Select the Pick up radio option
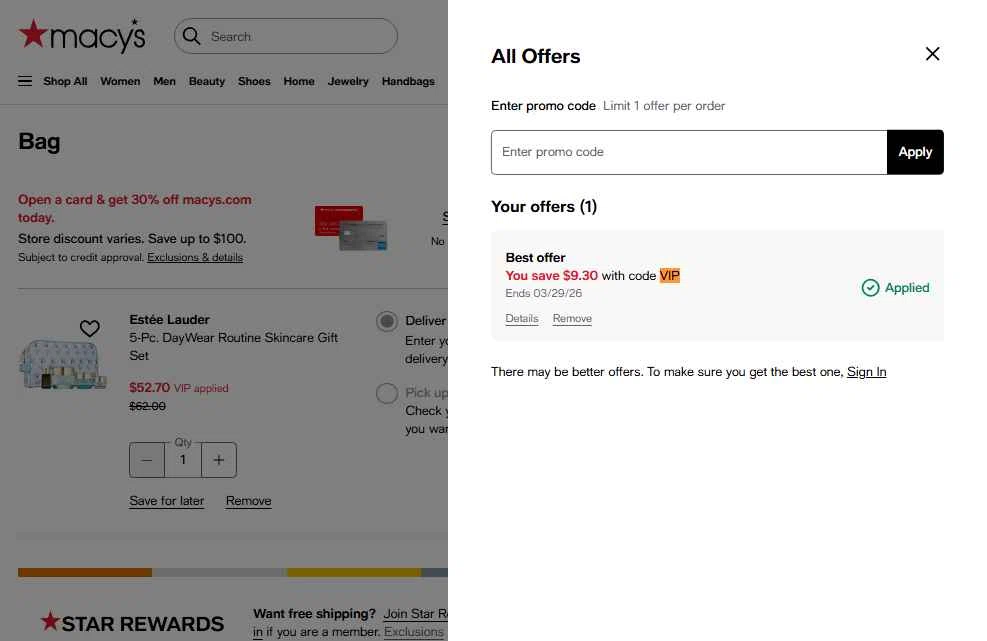This screenshot has width=987, height=641. tap(387, 393)
